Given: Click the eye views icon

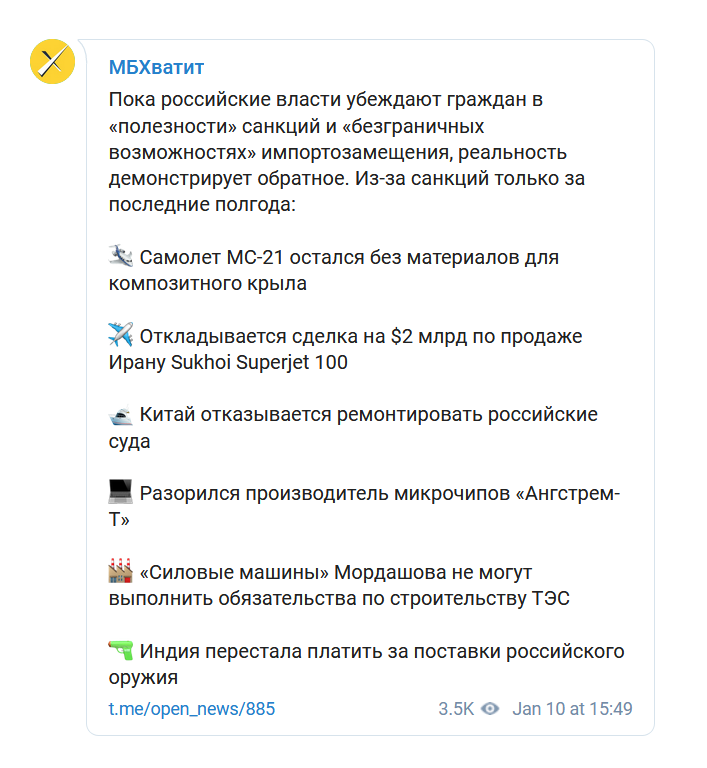Looking at the screenshot, I should tap(490, 709).
